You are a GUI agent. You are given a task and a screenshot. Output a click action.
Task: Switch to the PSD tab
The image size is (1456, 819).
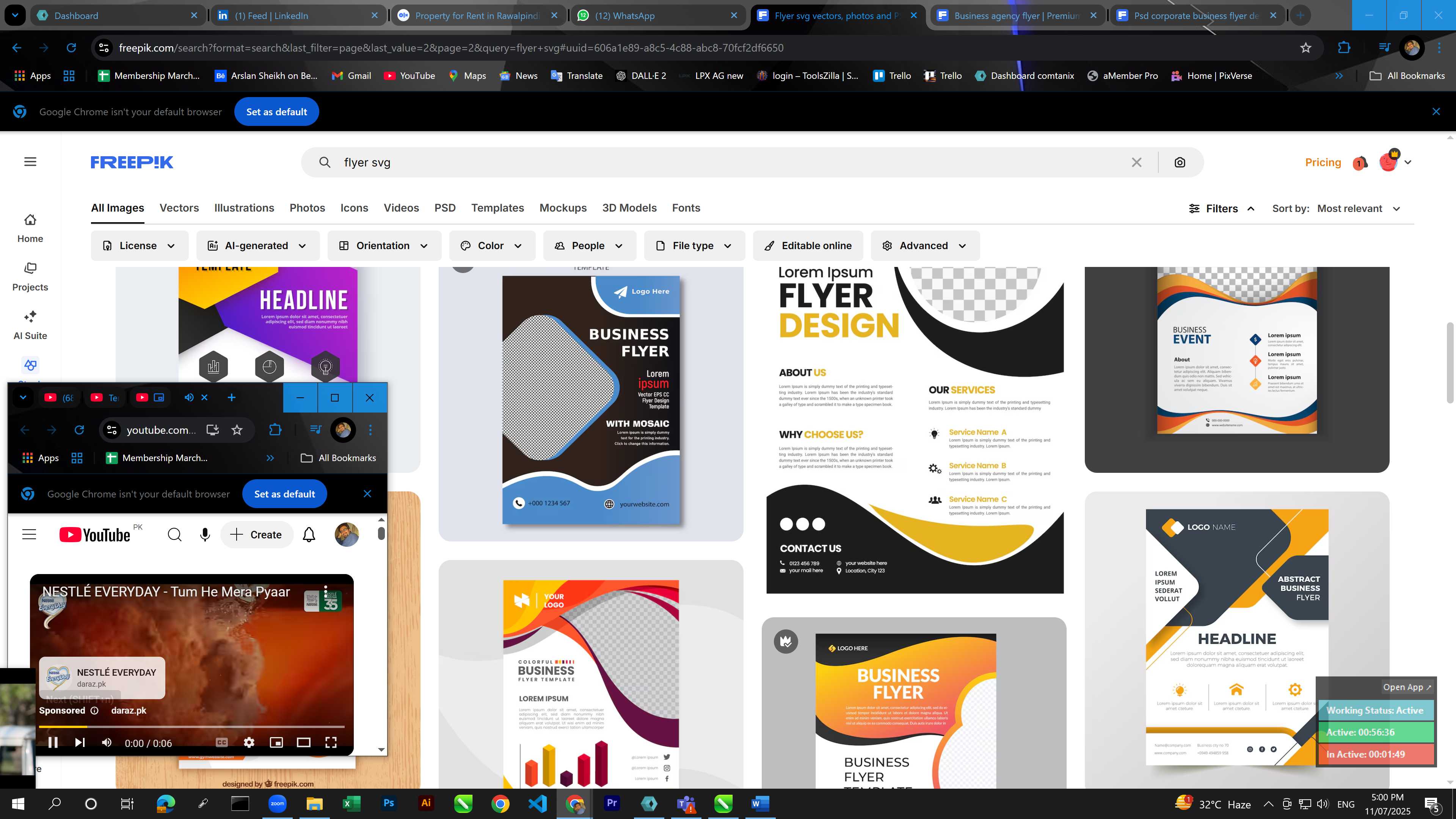click(445, 208)
